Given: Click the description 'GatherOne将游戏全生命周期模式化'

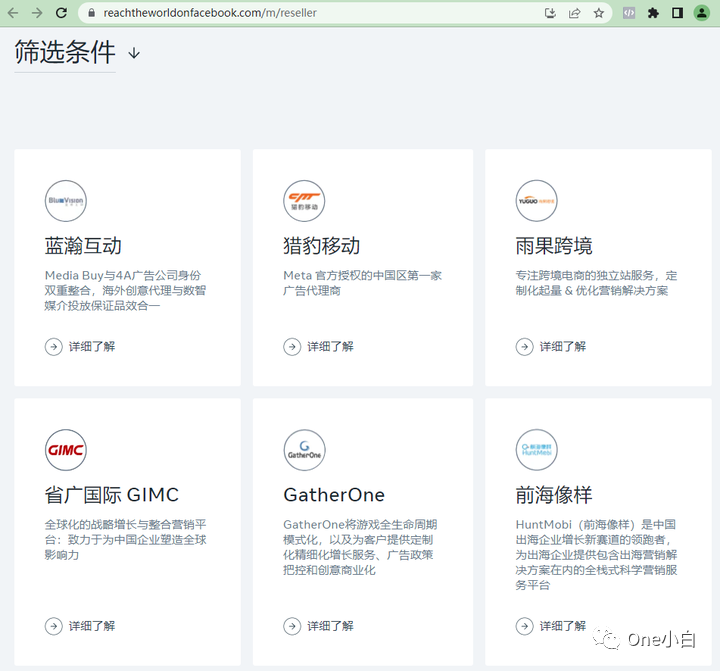Looking at the screenshot, I should pyautogui.click(x=360, y=547).
